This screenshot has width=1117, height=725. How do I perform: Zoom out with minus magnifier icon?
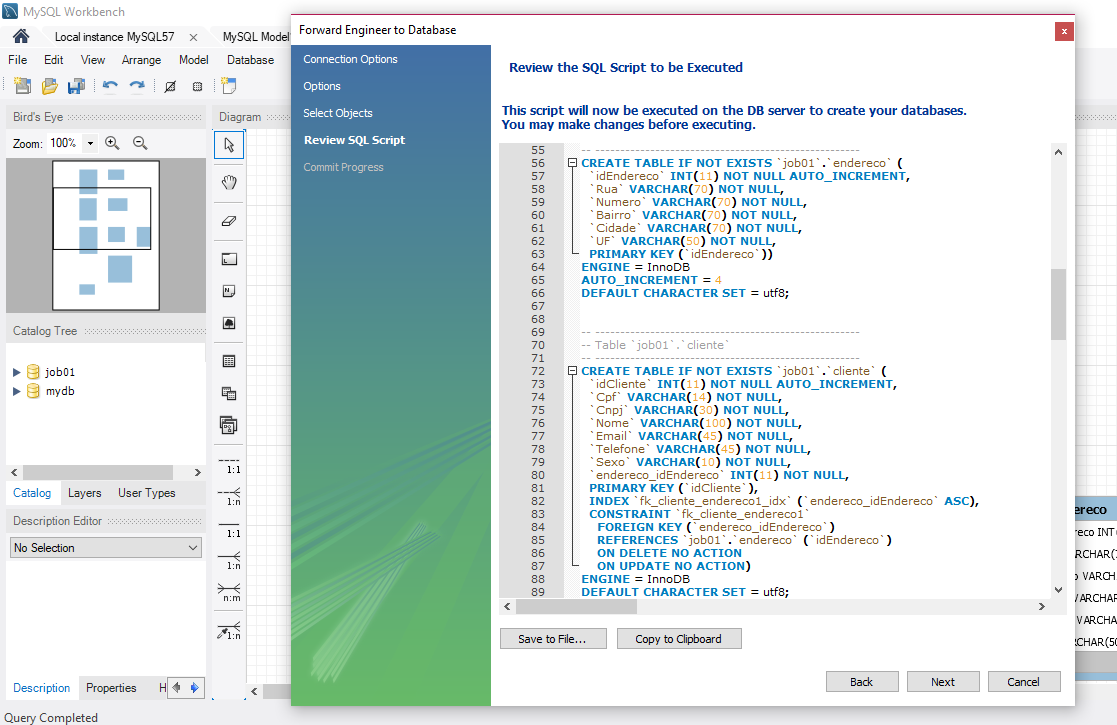click(140, 143)
